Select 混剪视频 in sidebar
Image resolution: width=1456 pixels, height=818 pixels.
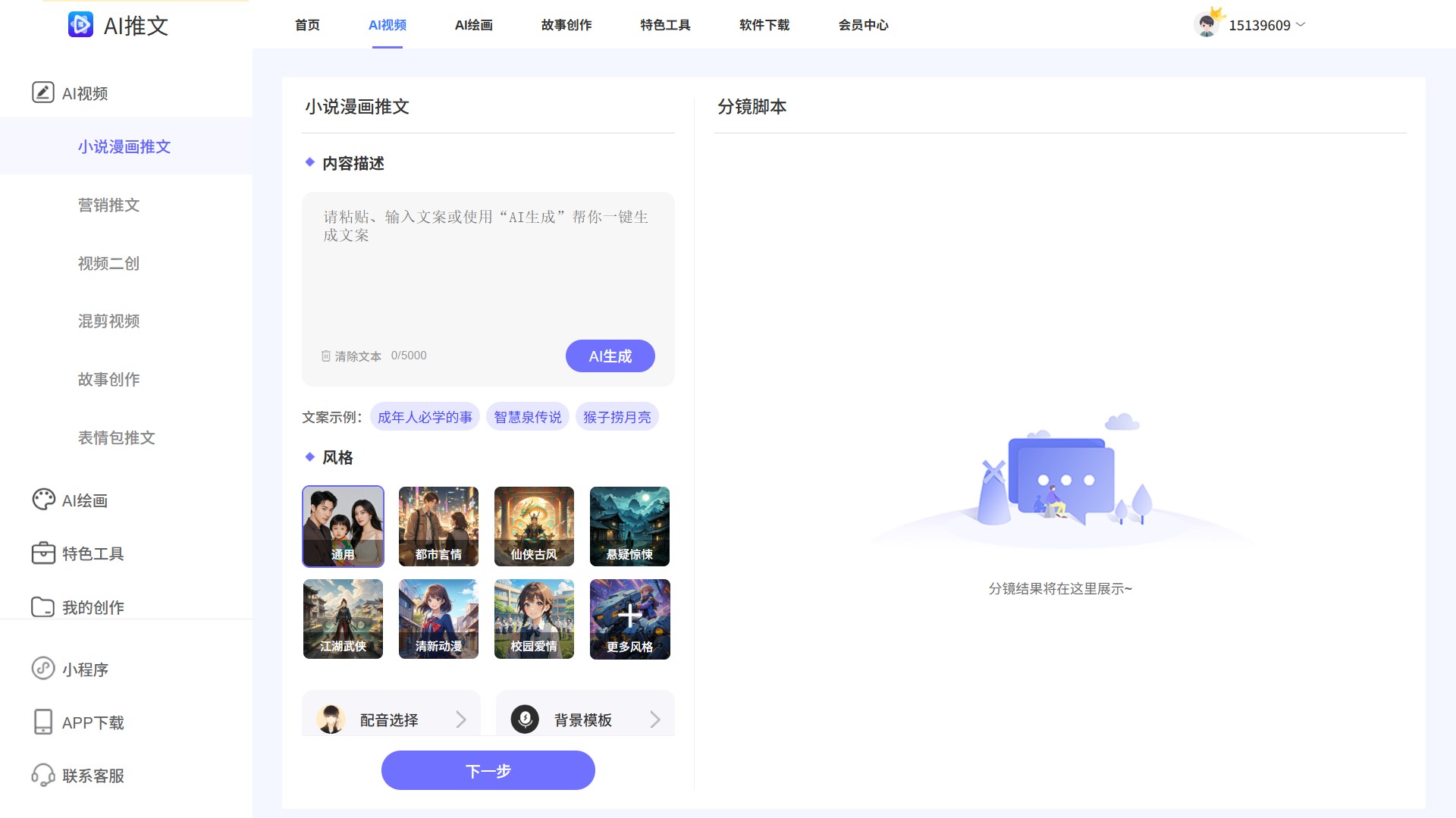108,321
